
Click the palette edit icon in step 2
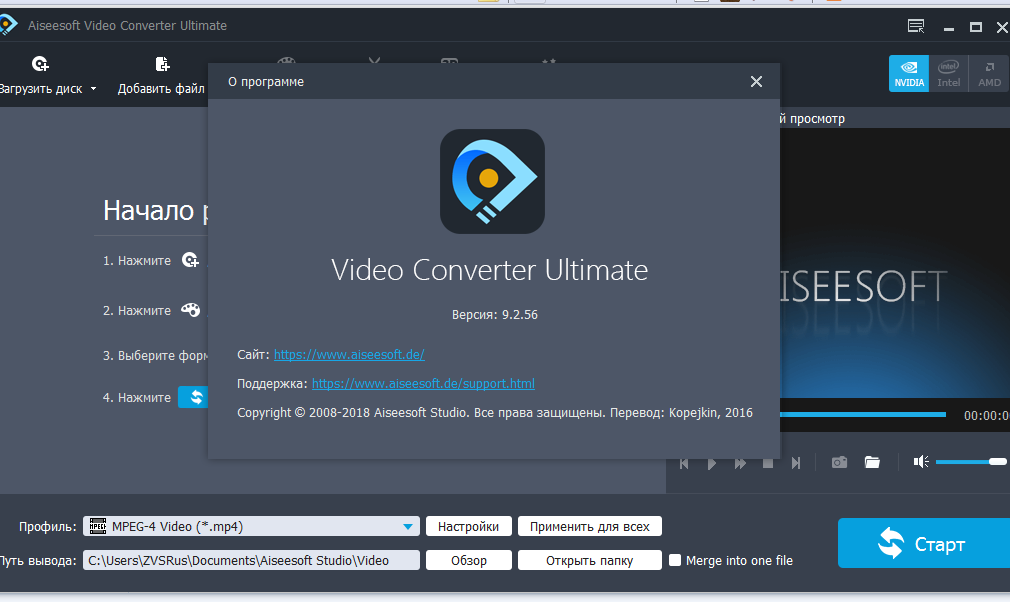[190, 310]
